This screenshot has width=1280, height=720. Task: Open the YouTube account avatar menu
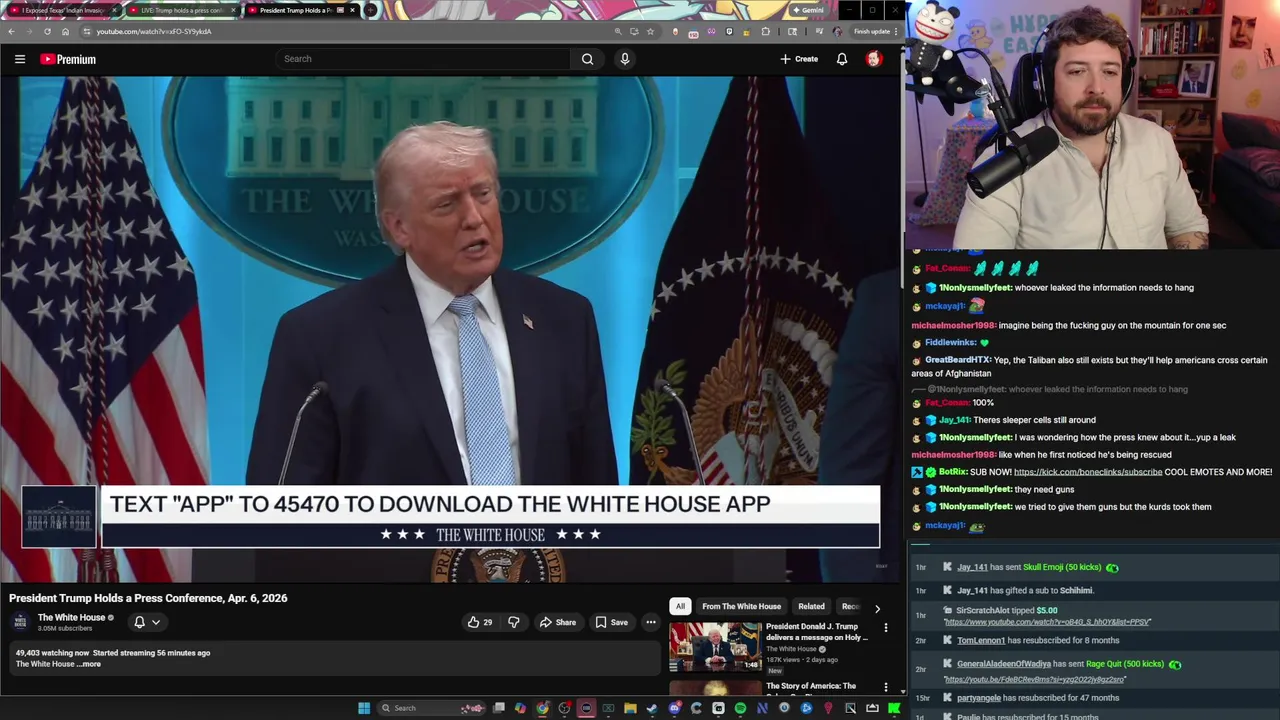pos(873,59)
